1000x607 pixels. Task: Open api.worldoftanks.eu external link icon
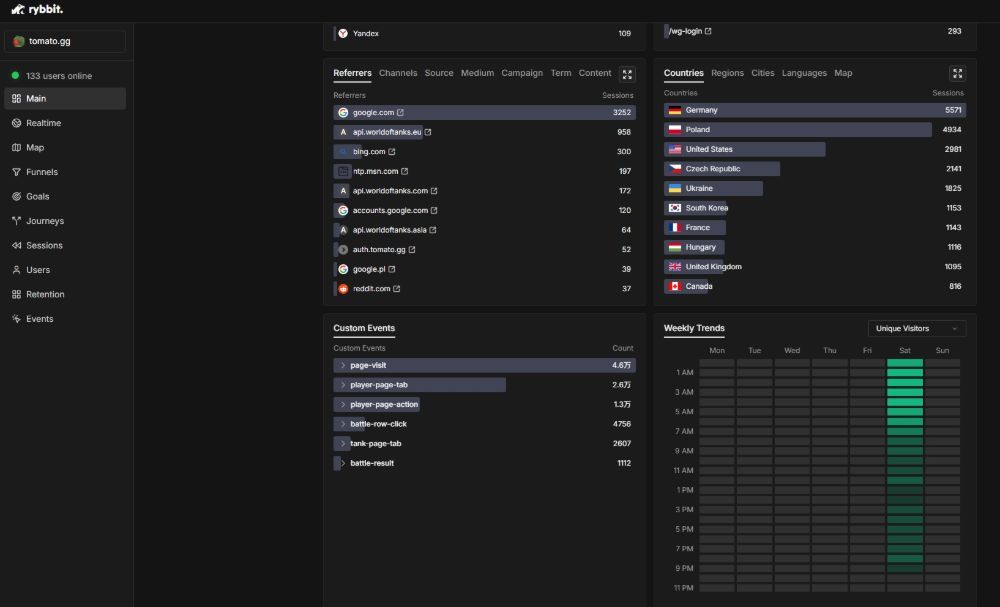point(428,133)
